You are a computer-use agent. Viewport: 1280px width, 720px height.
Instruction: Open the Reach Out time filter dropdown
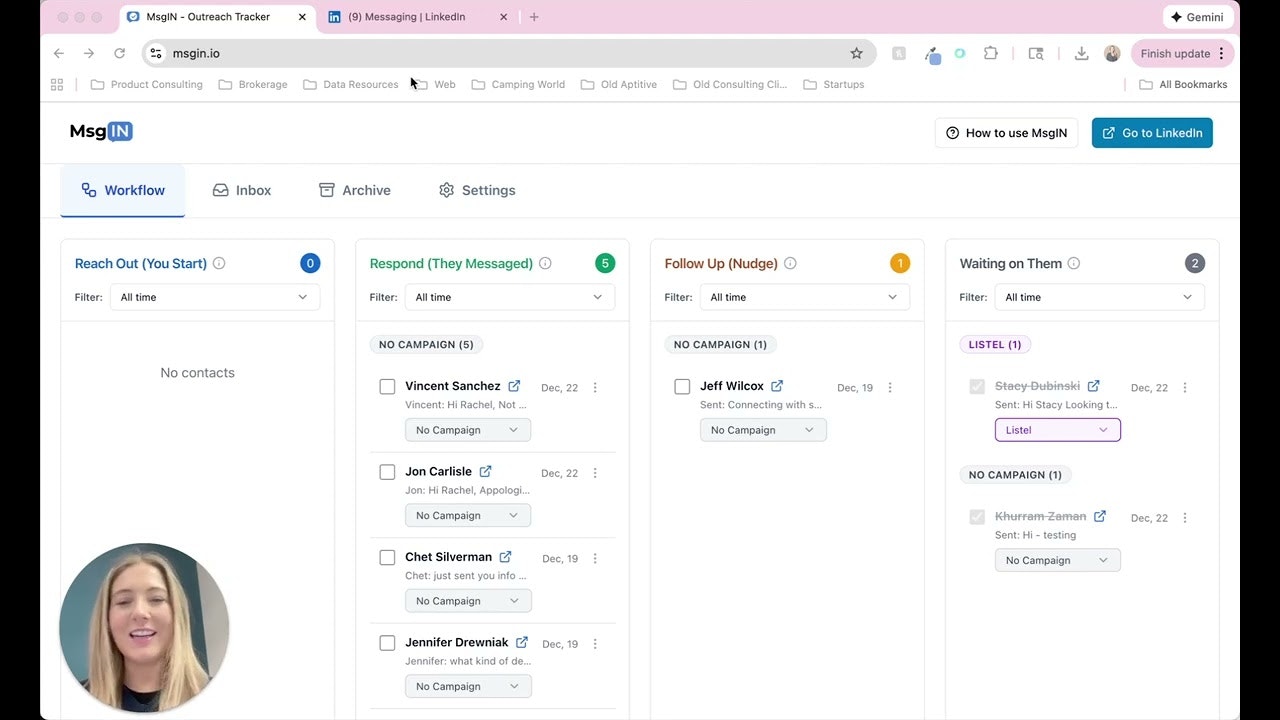pyautogui.click(x=215, y=297)
